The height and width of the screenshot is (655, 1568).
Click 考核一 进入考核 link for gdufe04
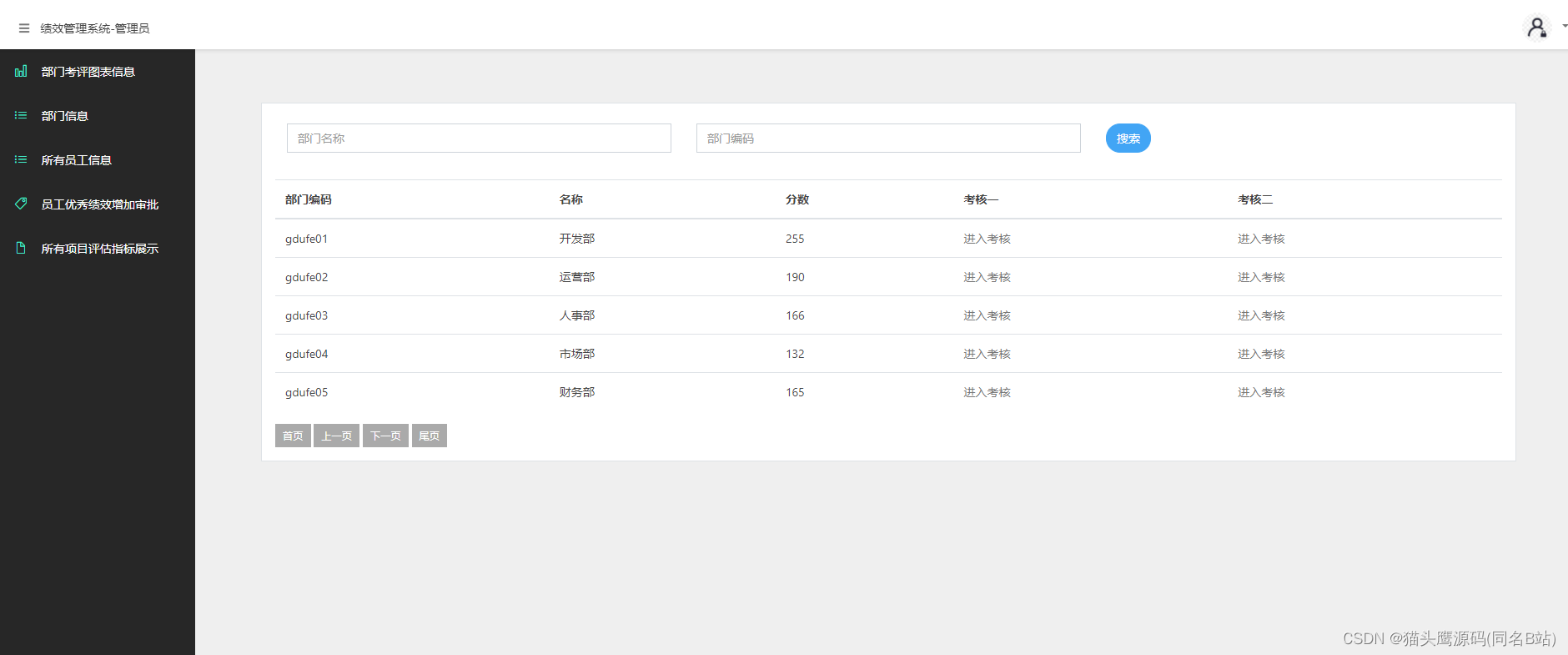pyautogui.click(x=987, y=354)
